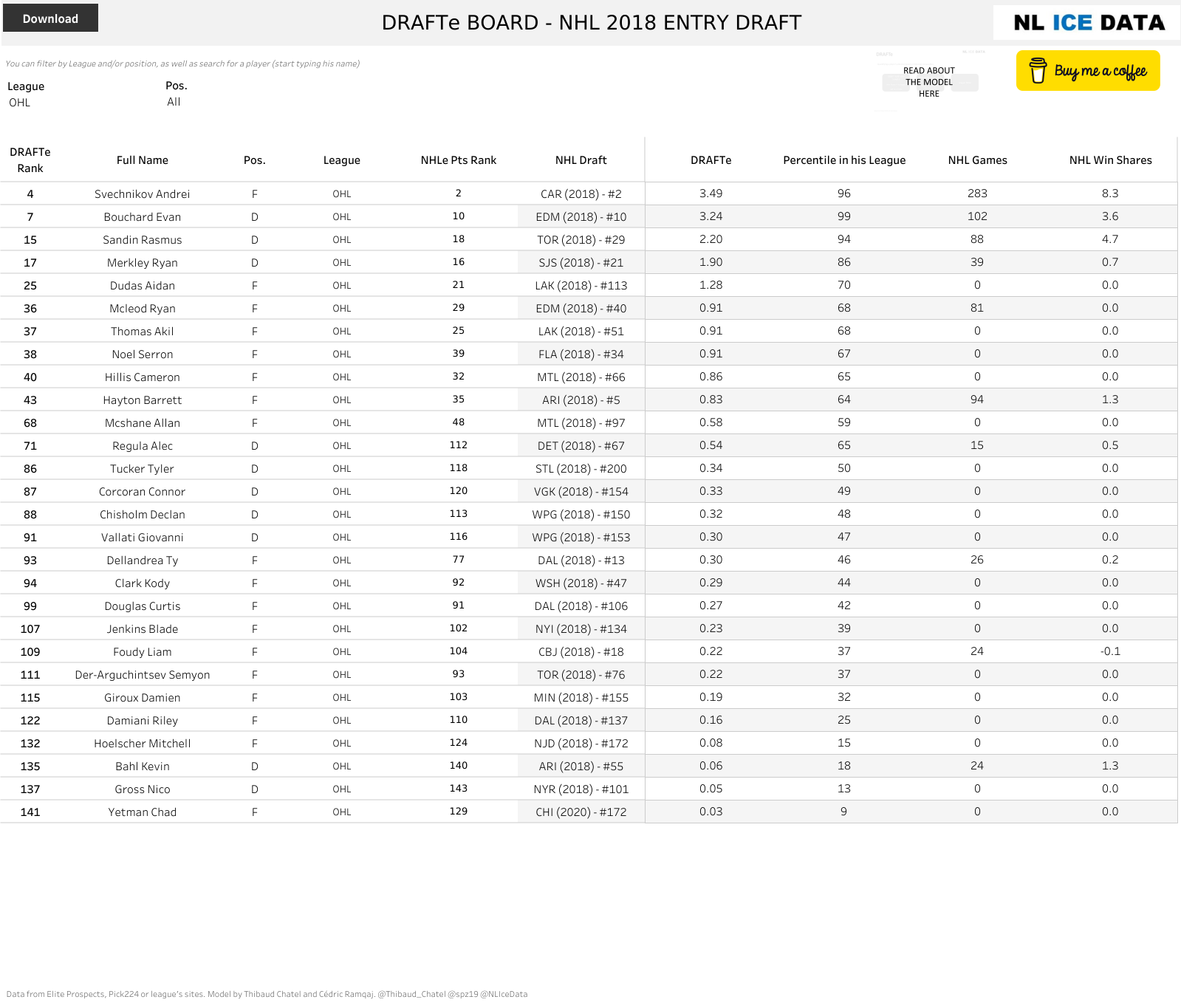Screen dimensions: 1181x1008
Task: Click draft cell ARI (2018) - #5
Action: [x=581, y=400]
